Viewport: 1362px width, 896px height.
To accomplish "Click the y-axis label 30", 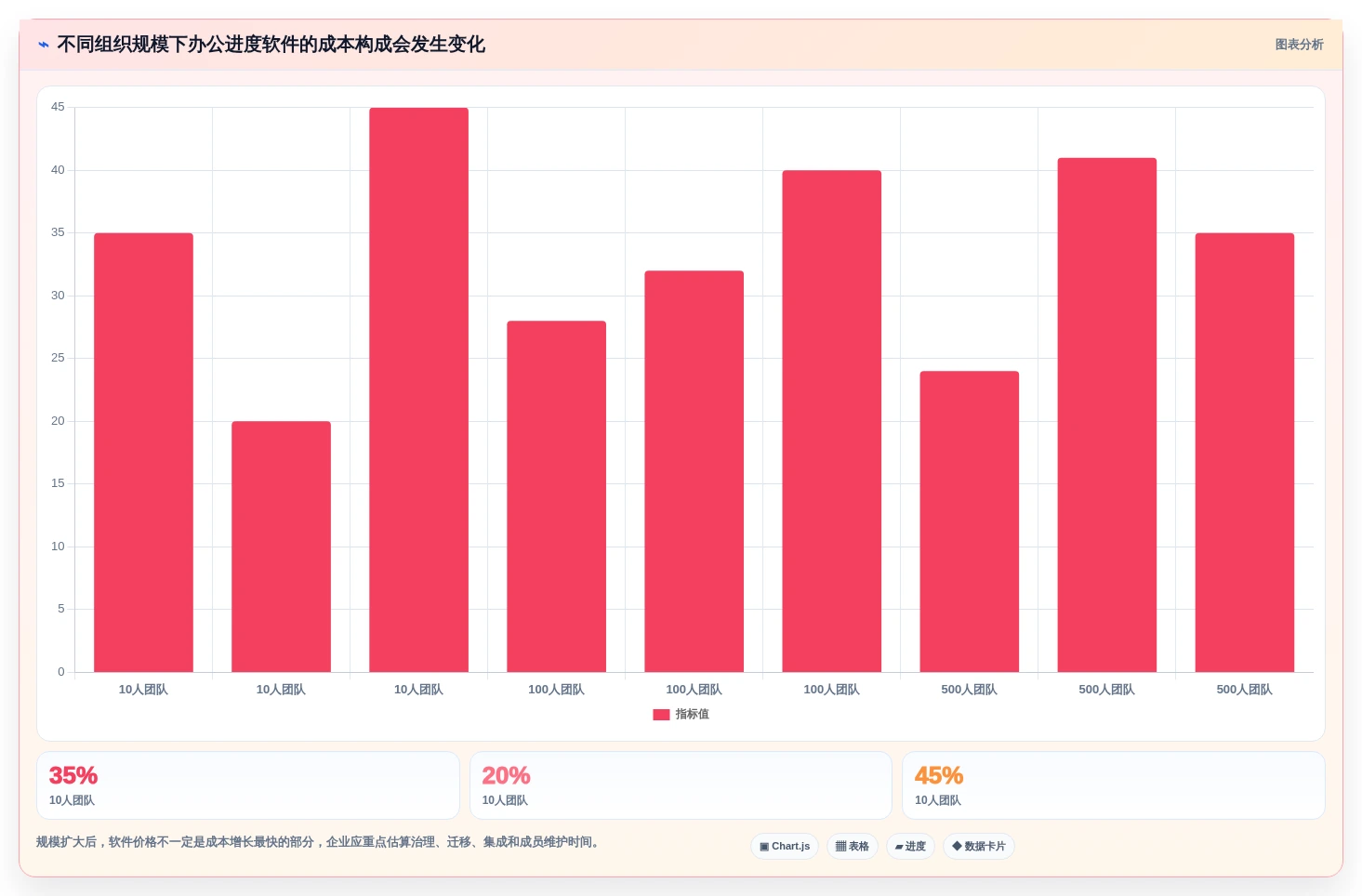I will [58, 296].
